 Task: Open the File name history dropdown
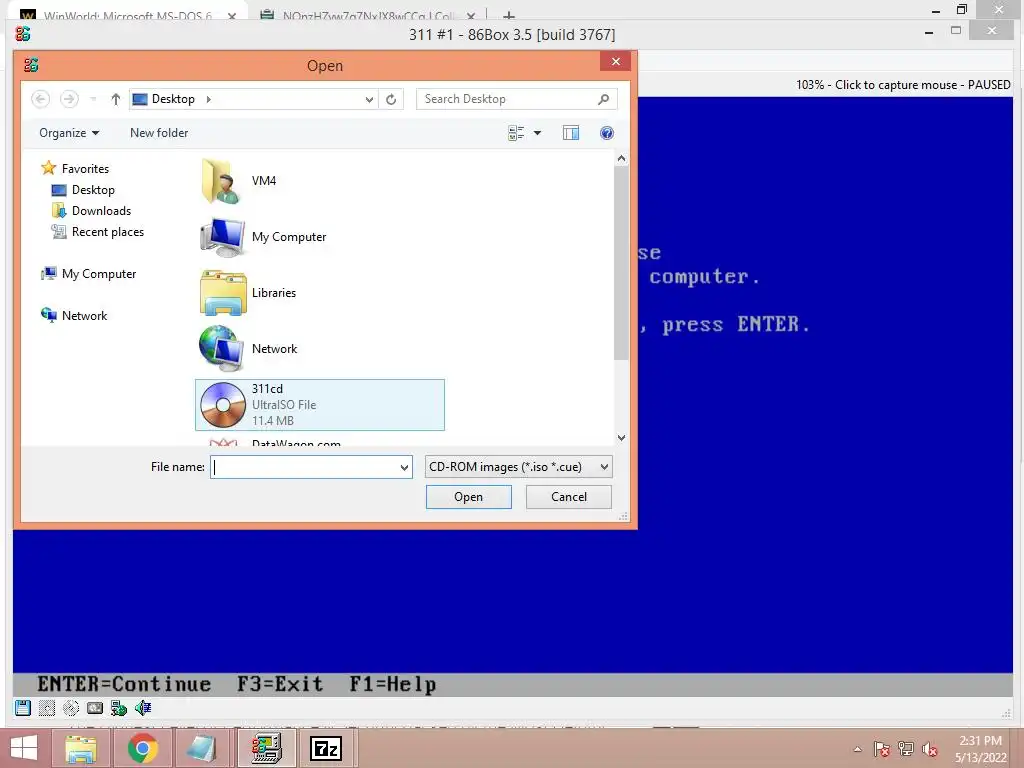point(404,467)
